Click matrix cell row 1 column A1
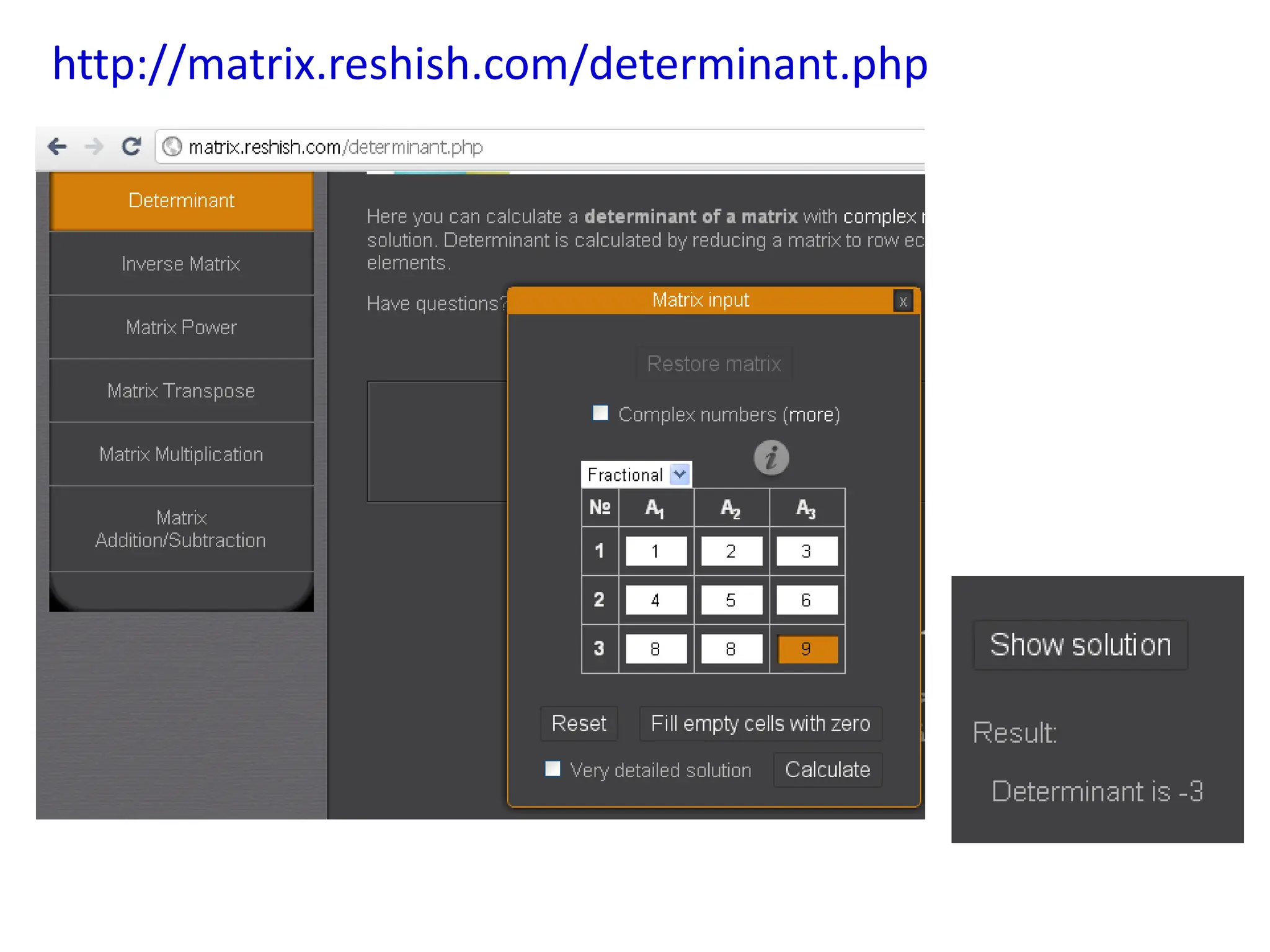 coord(656,551)
